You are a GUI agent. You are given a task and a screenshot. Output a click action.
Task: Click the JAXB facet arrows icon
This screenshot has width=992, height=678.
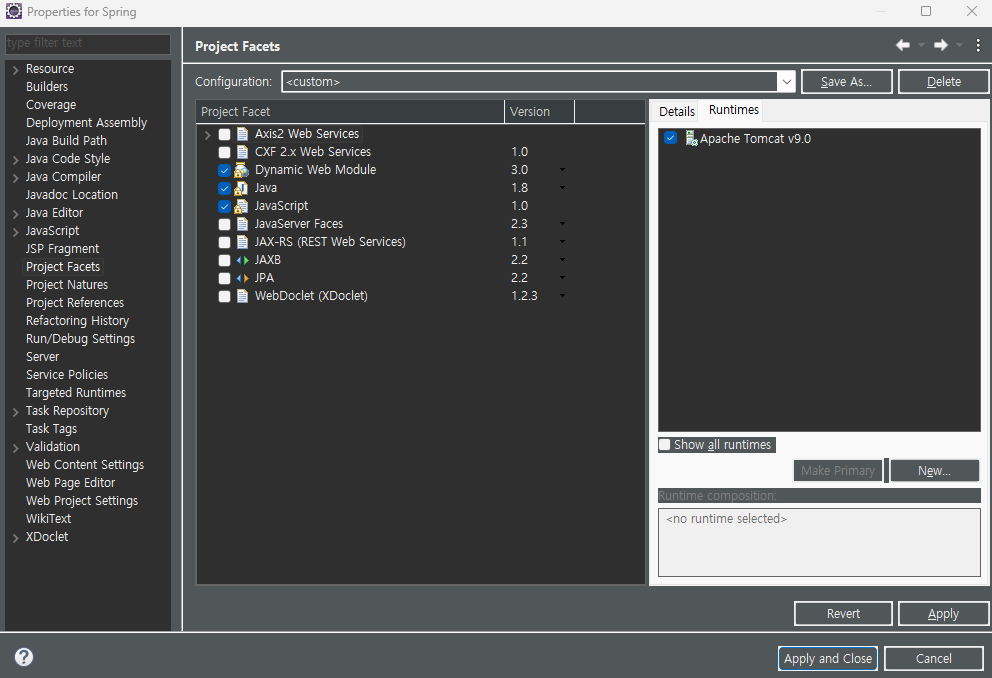(242, 260)
